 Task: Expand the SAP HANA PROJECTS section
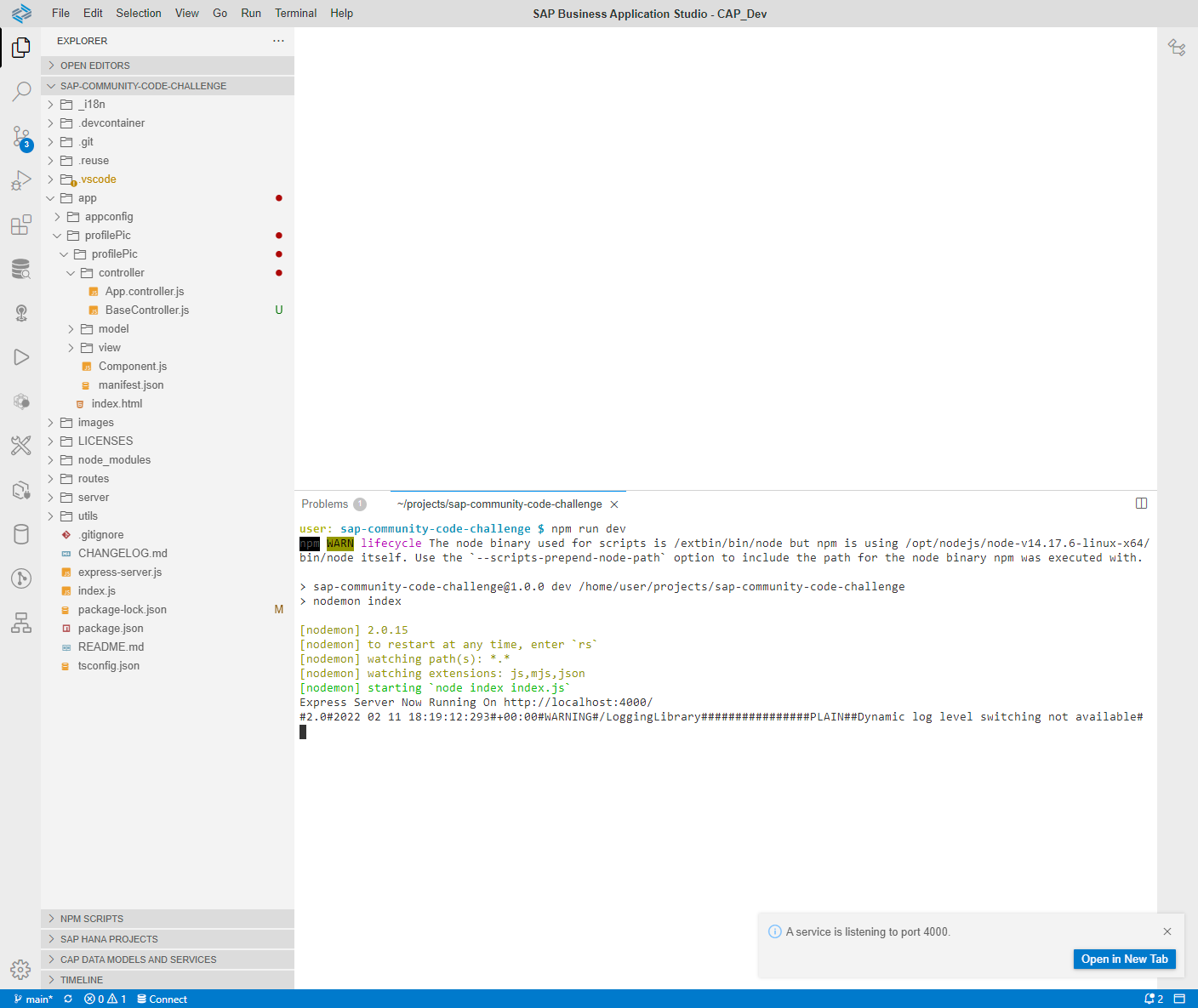click(168, 939)
